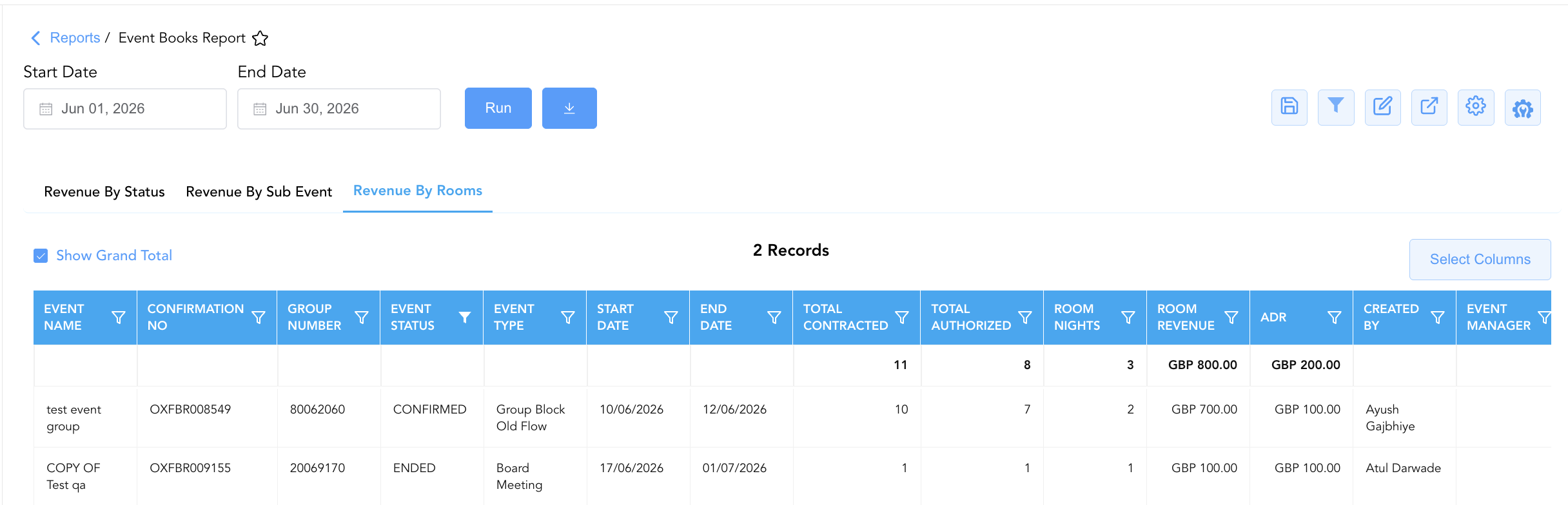Open the End Date picker field

tap(339, 109)
